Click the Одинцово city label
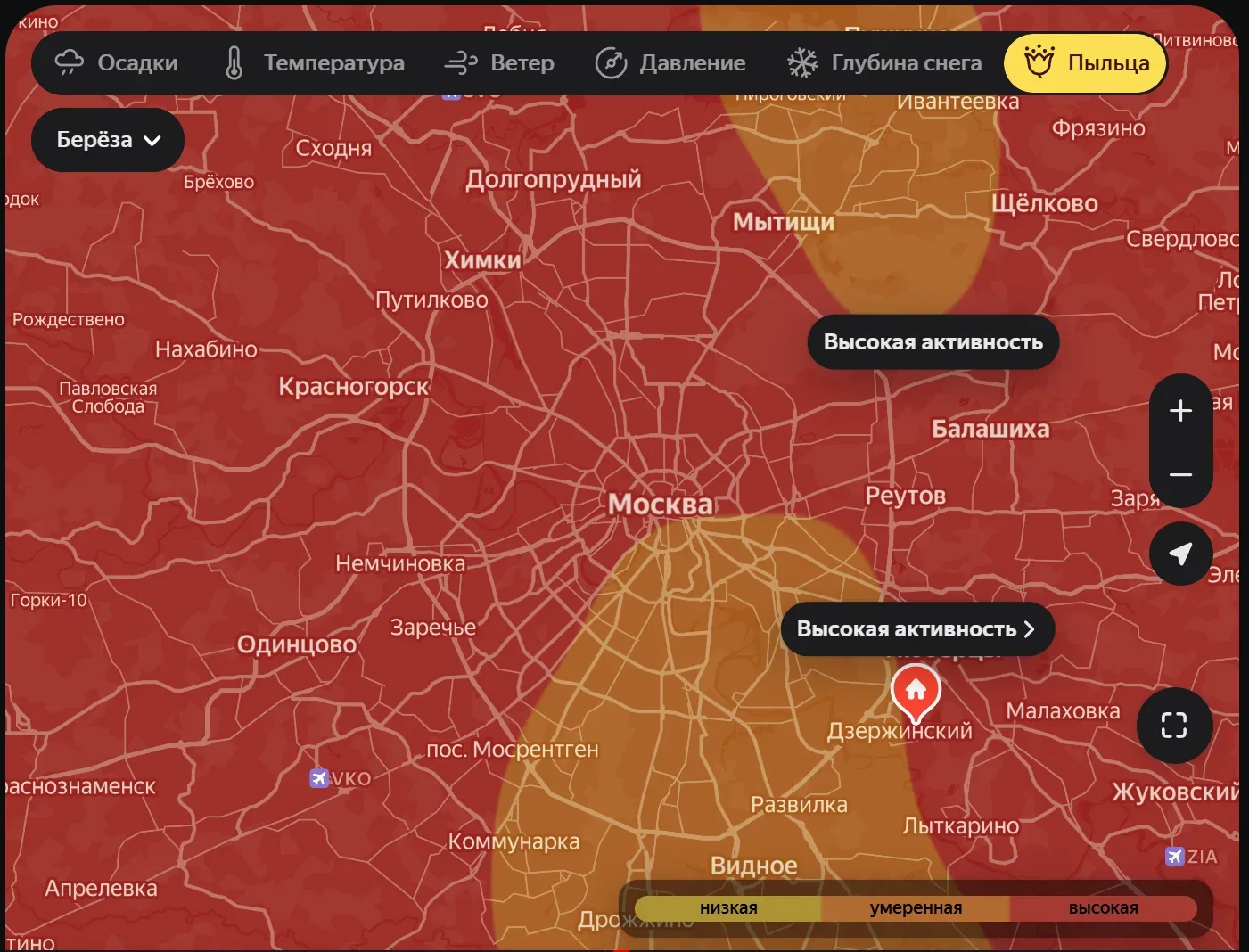The image size is (1249, 952). [x=296, y=644]
